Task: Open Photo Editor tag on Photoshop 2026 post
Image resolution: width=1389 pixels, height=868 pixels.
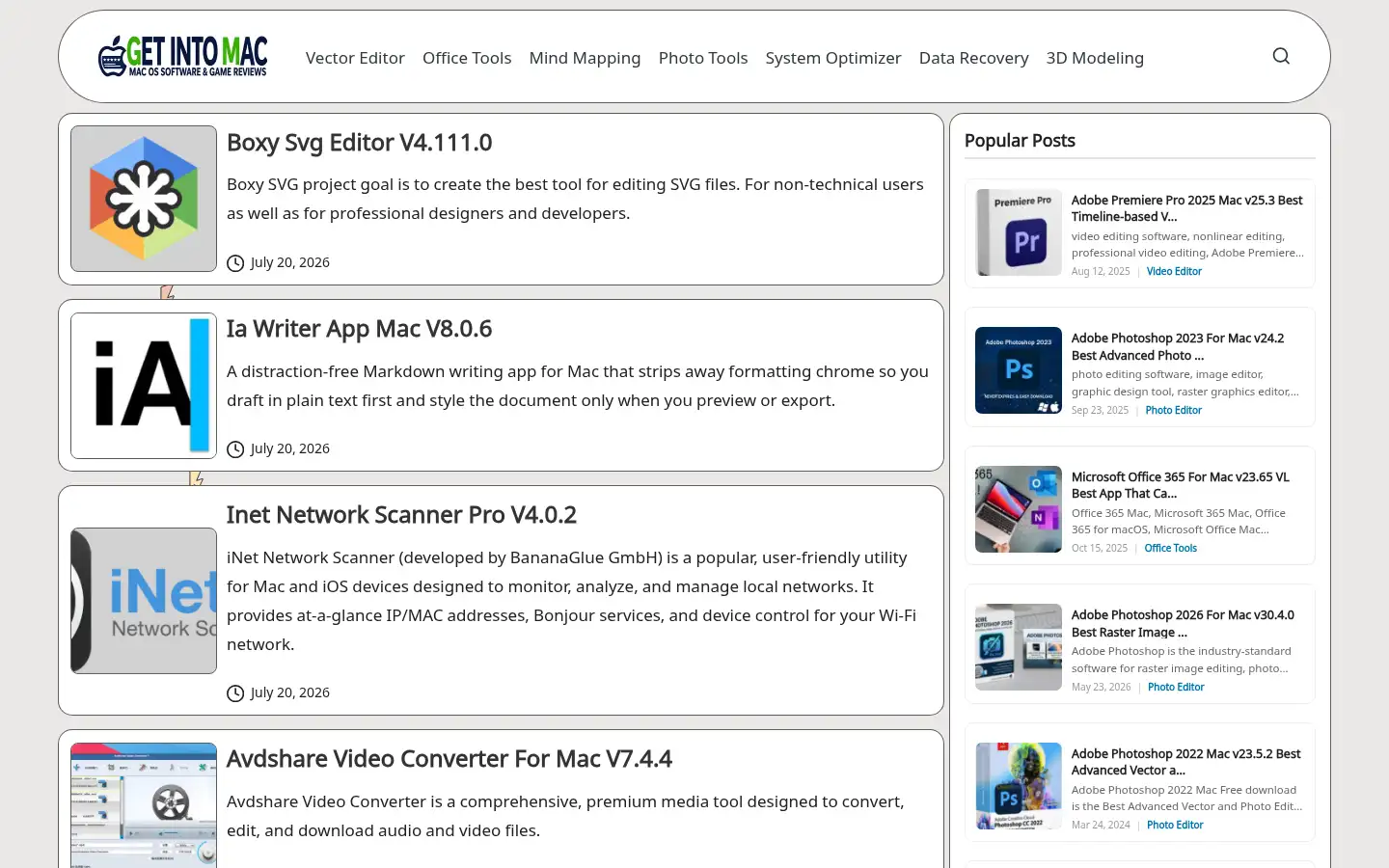Action: (x=1176, y=688)
